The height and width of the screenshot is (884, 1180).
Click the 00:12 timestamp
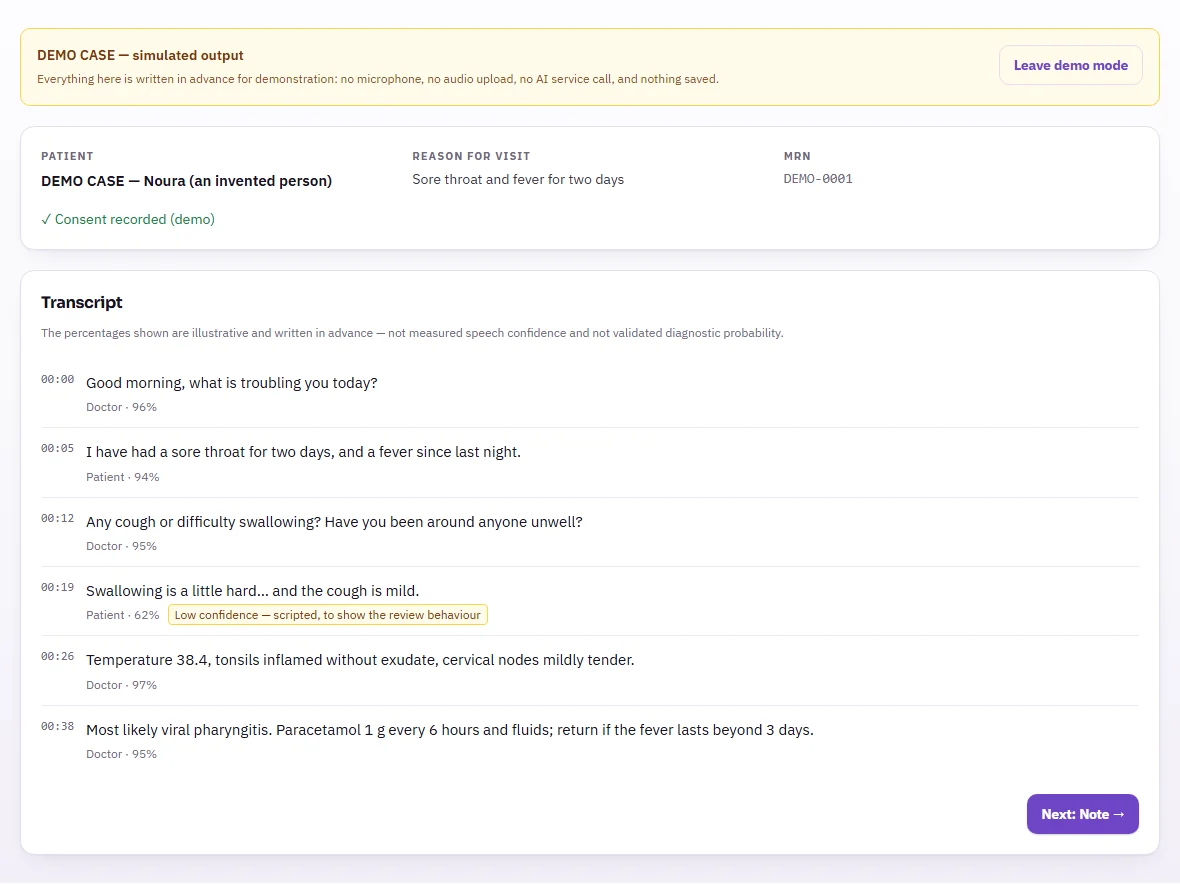(x=57, y=518)
